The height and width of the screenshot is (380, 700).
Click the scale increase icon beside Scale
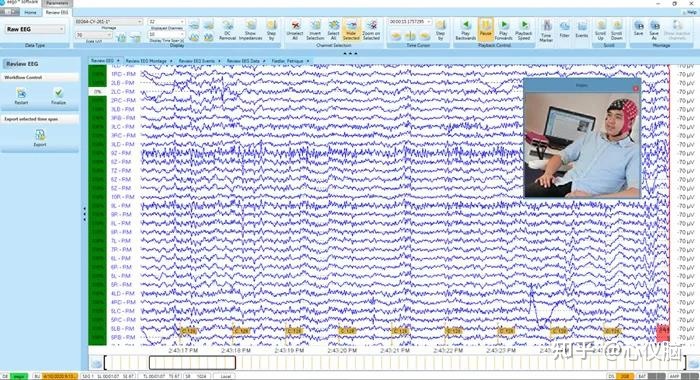[121, 38]
